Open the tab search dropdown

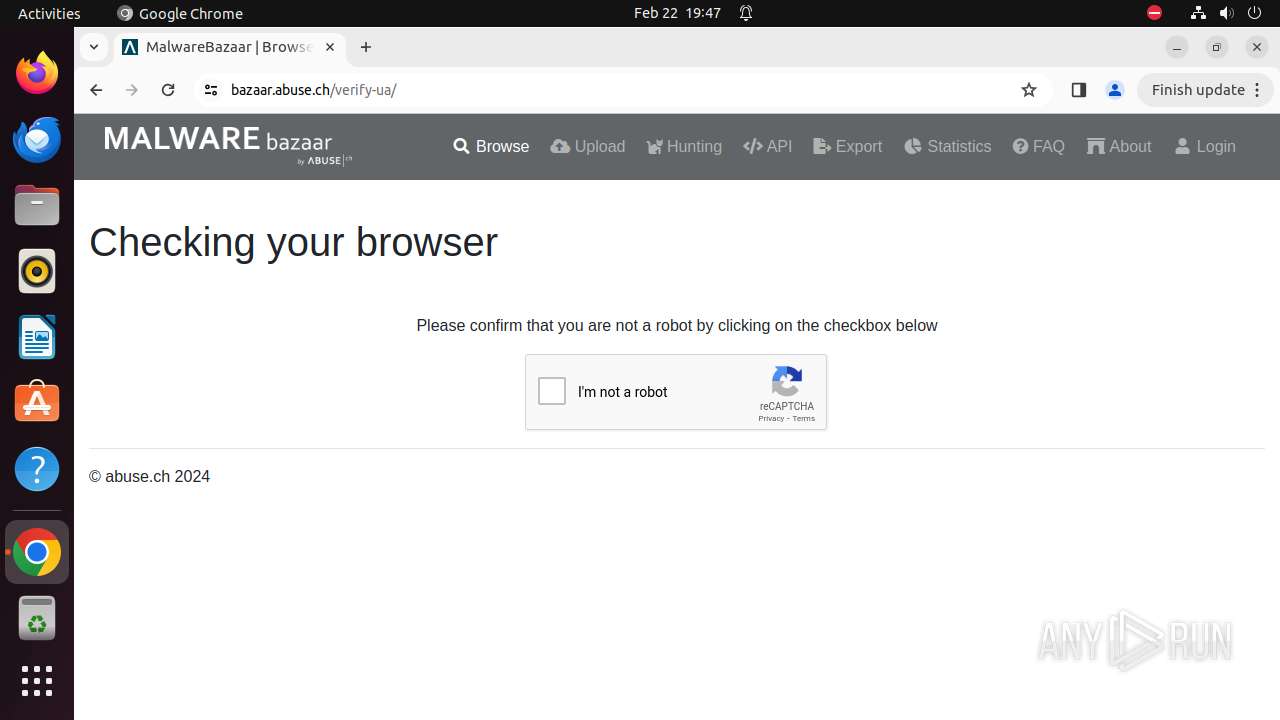coord(93,47)
